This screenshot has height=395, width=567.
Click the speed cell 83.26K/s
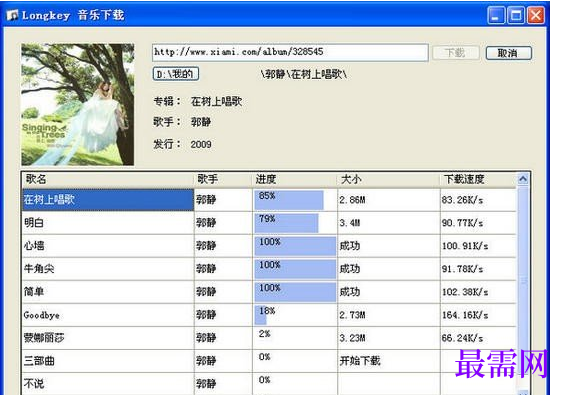pyautogui.click(x=478, y=200)
